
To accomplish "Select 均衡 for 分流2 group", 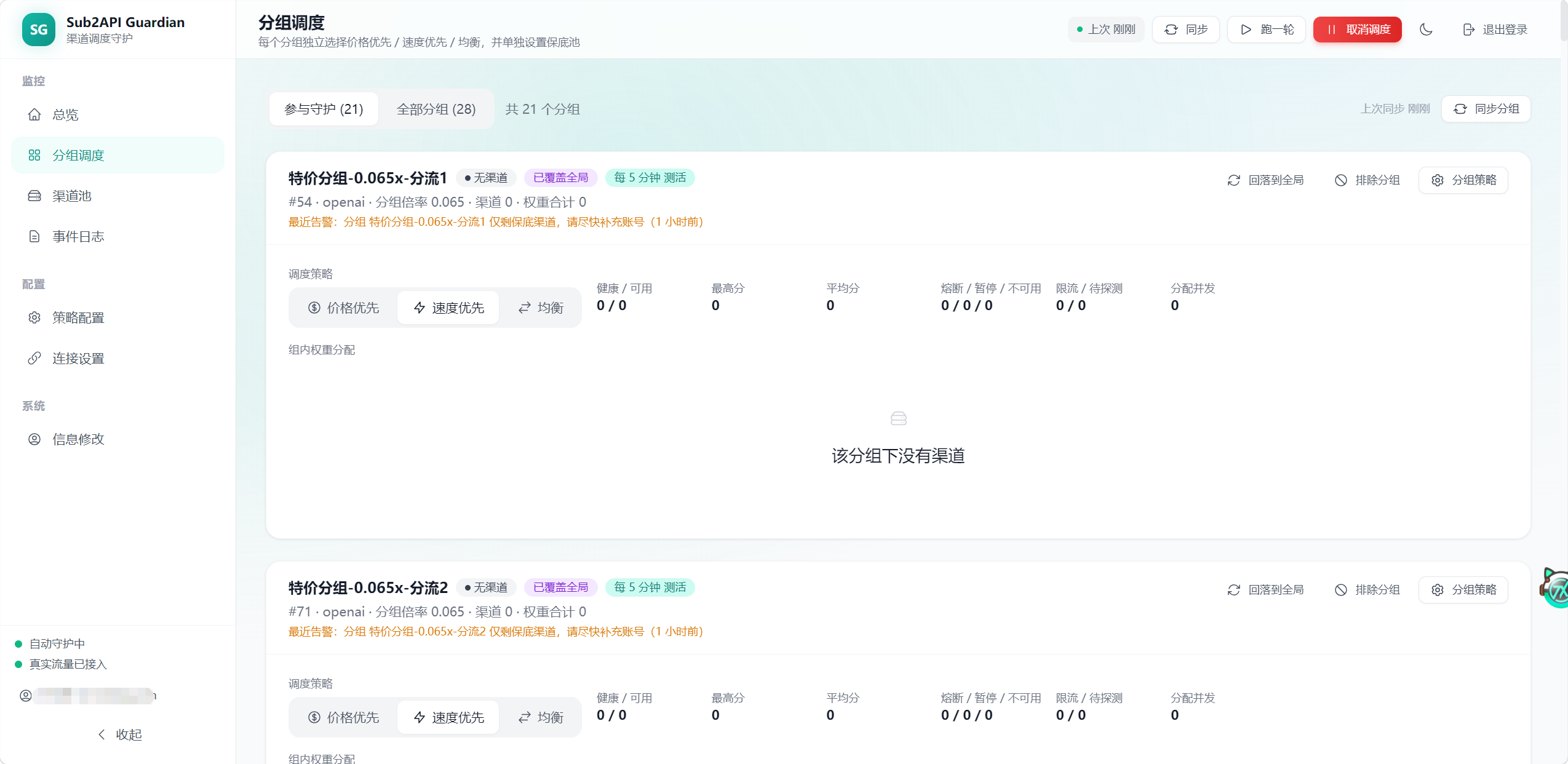I will tap(541, 717).
